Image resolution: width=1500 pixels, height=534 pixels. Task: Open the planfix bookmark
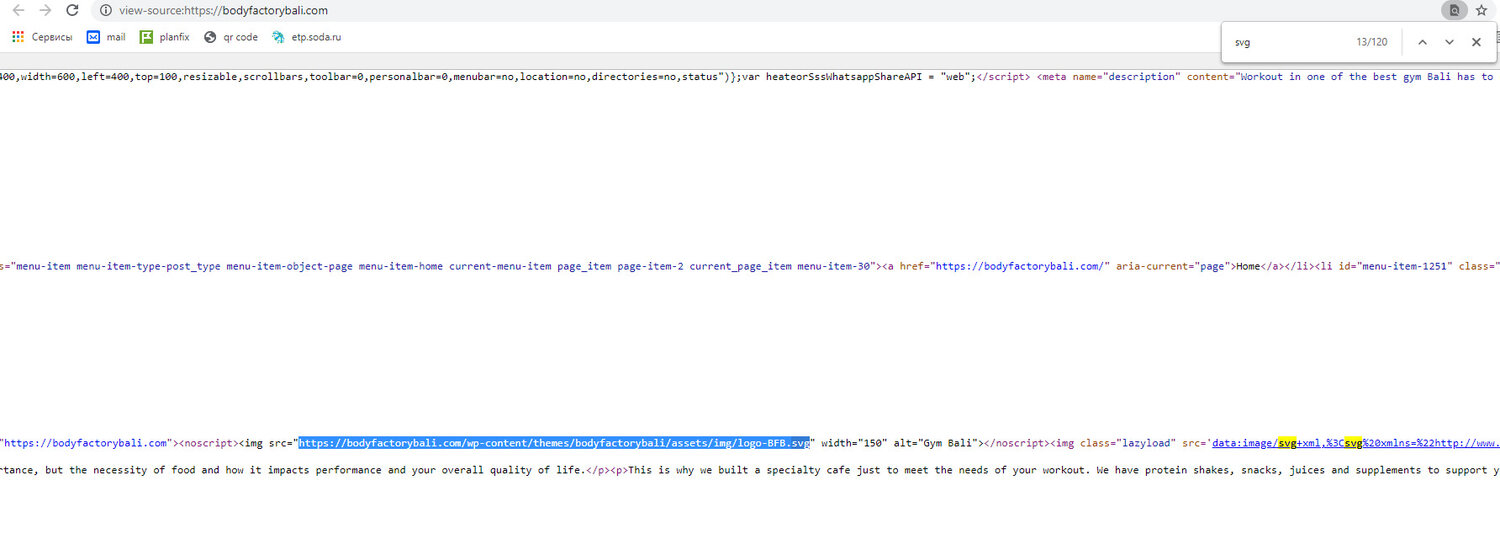click(166, 37)
